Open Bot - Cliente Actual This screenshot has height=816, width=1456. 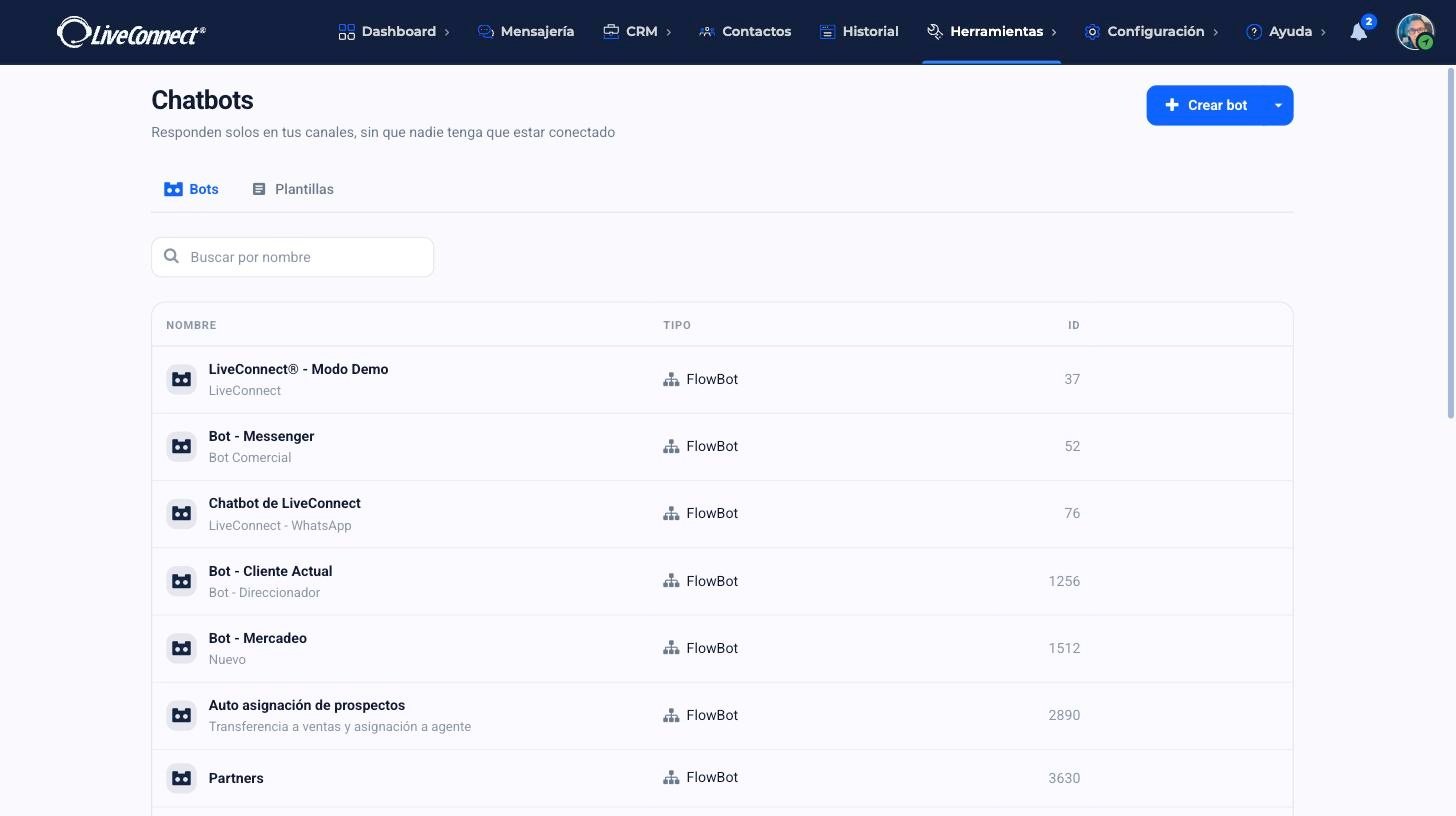270,571
